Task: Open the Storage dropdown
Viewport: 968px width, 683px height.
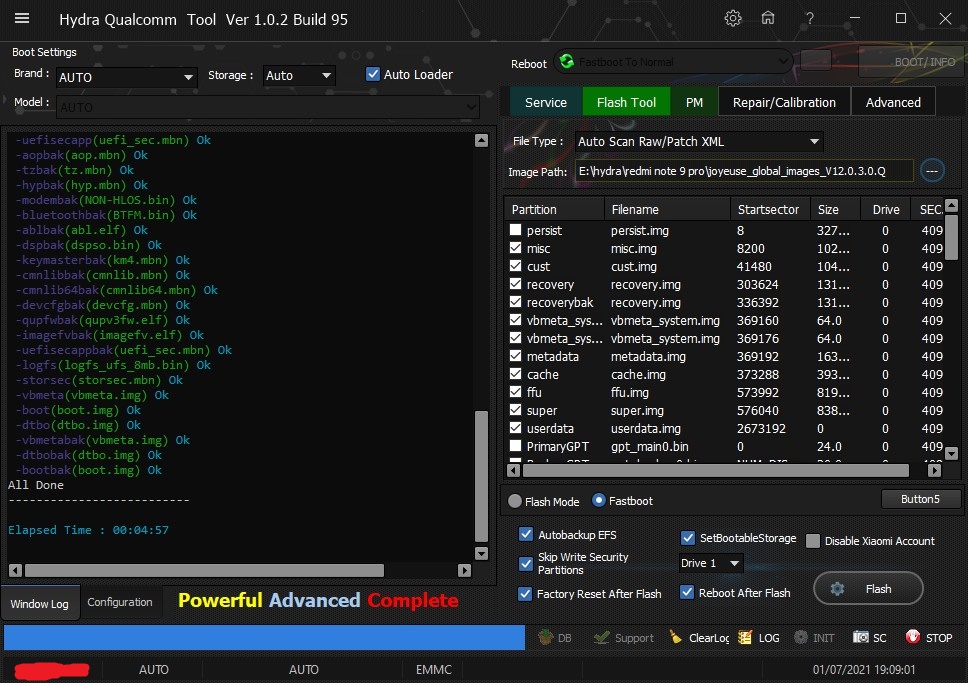Action: (299, 75)
